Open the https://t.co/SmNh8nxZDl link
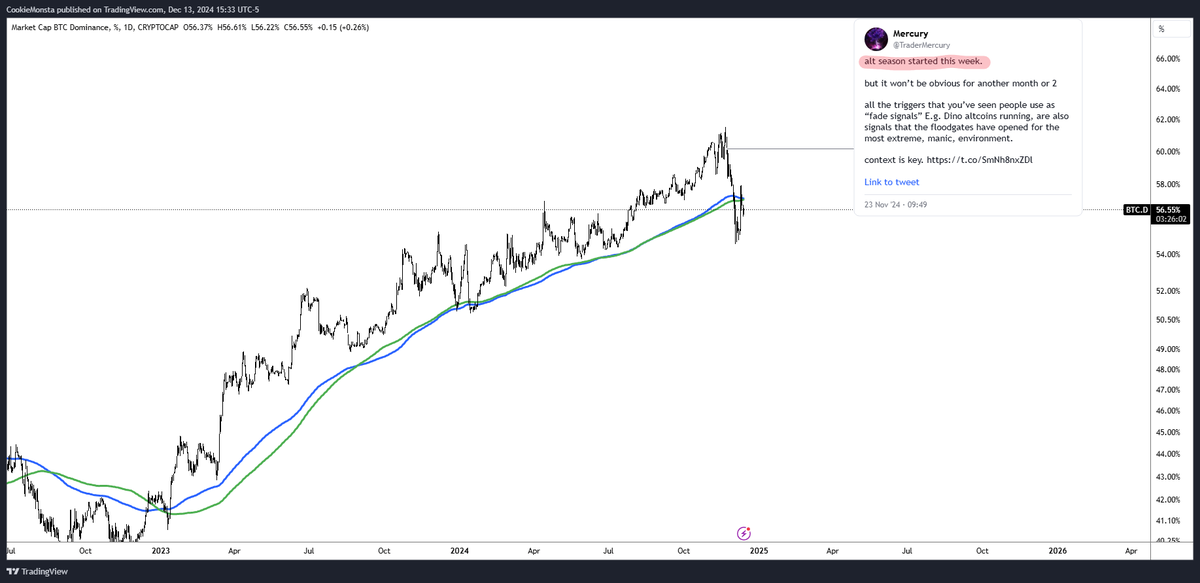Image resolution: width=1200 pixels, height=583 pixels. [980, 161]
